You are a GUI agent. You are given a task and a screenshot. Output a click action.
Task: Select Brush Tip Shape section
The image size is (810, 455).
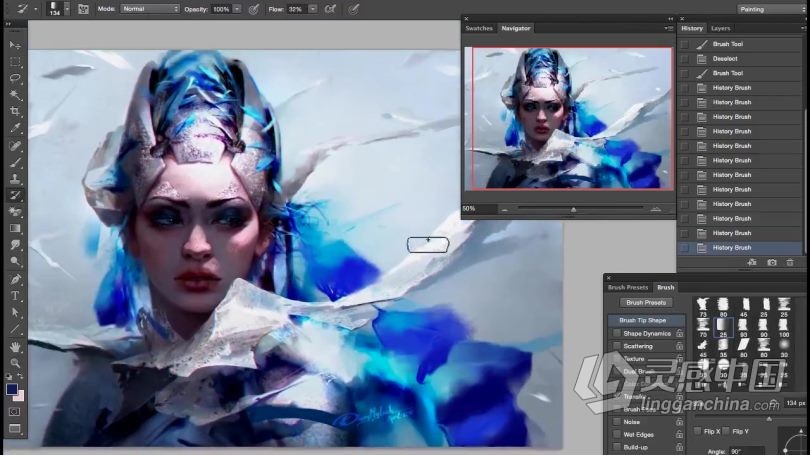(646, 320)
